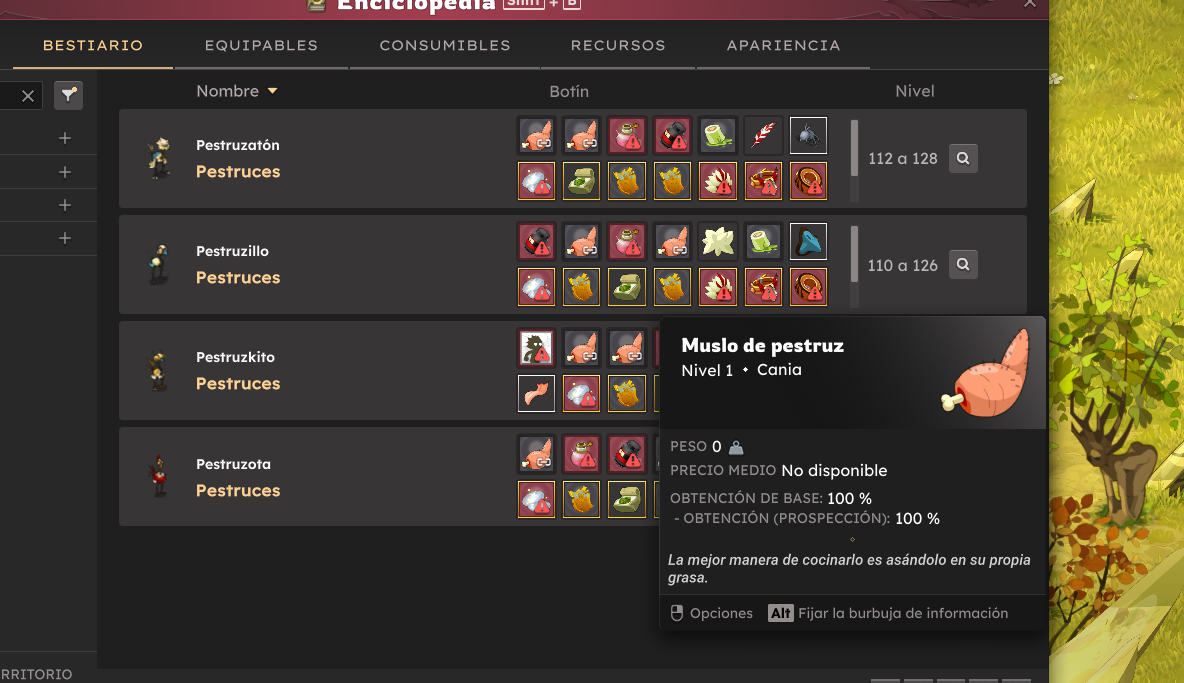
Task: Click Pestruzkito's dark silhouette loot icon
Action: click(536, 348)
